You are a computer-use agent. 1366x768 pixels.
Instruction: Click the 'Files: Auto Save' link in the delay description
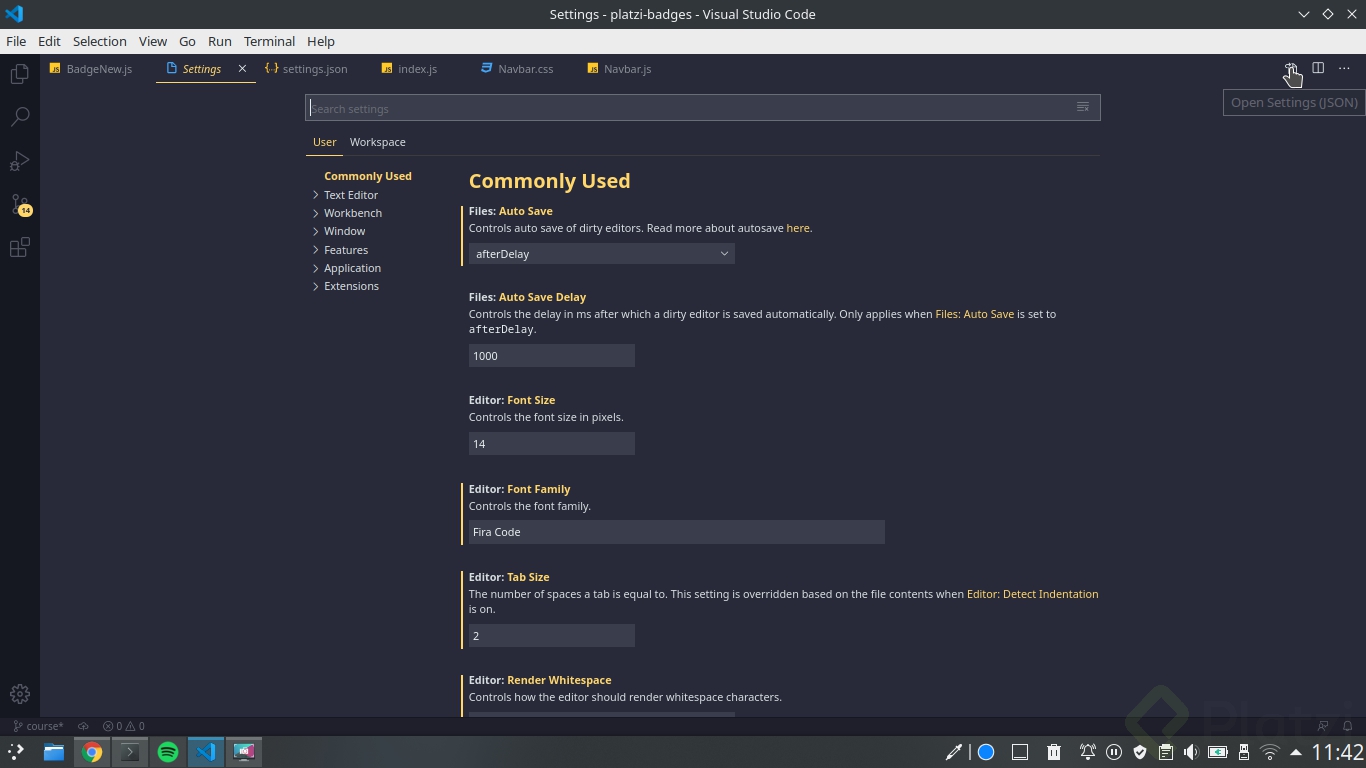tap(975, 314)
